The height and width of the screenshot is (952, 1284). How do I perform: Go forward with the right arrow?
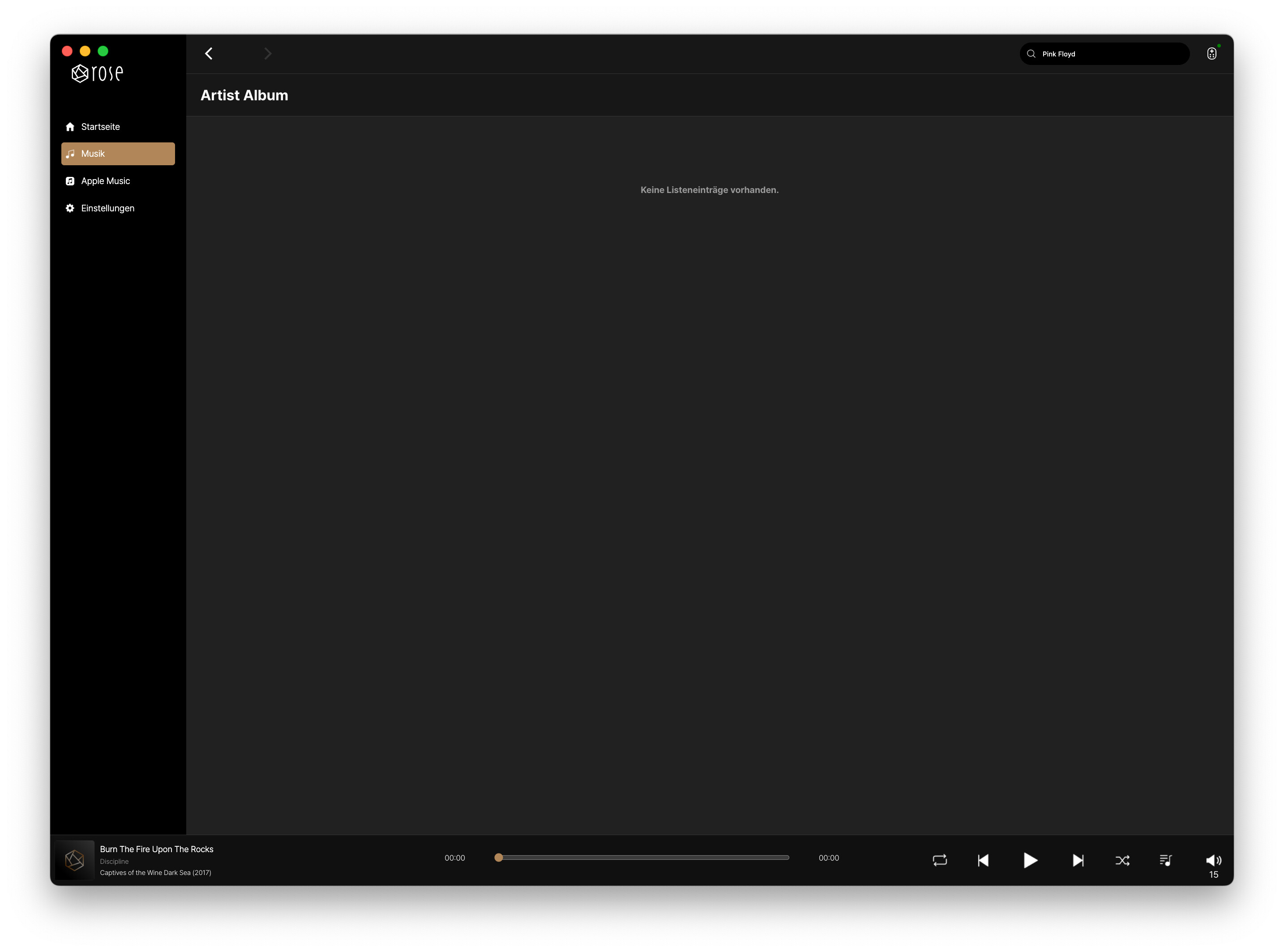(x=268, y=54)
